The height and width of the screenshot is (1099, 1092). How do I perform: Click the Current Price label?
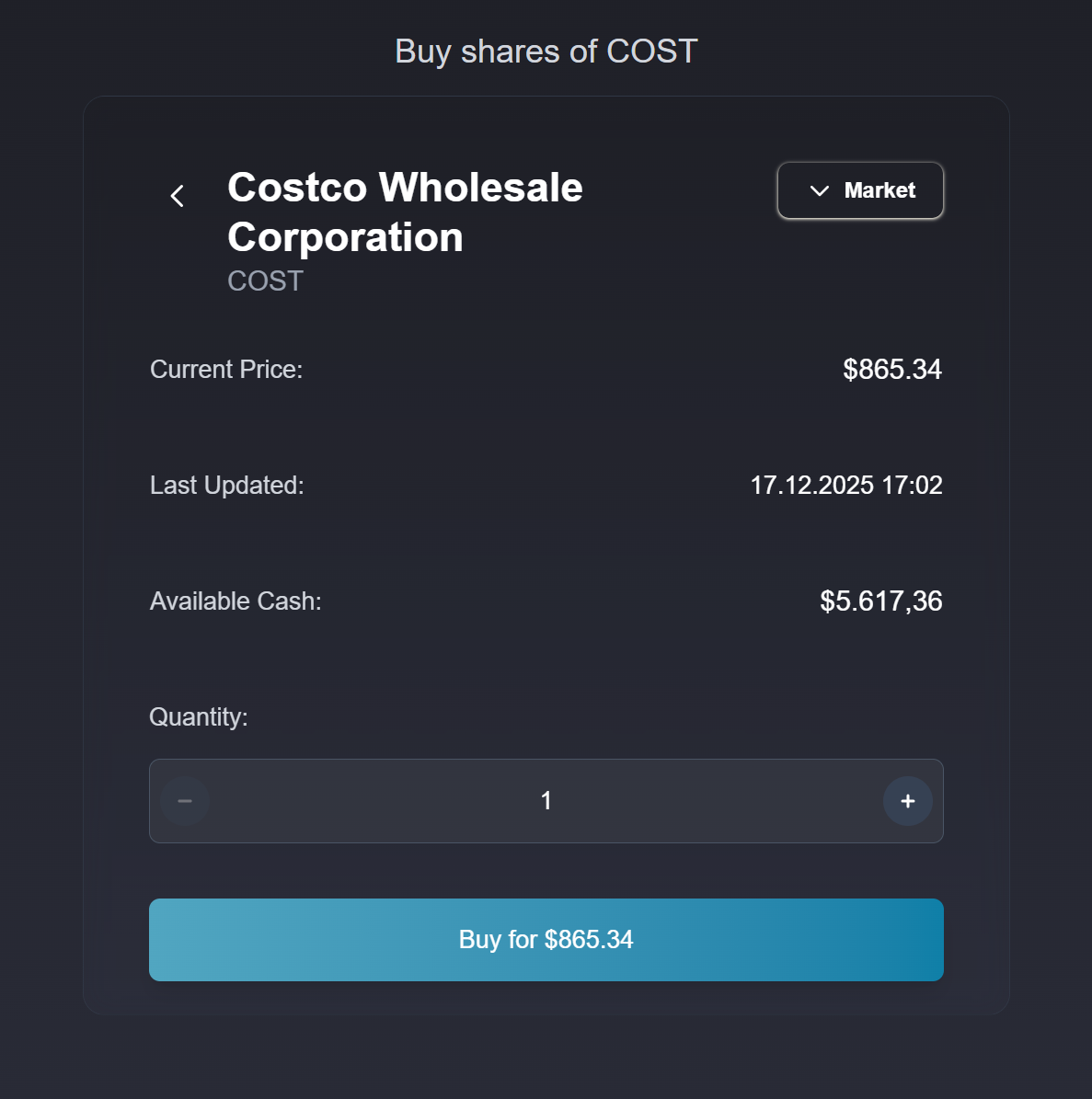[226, 370]
